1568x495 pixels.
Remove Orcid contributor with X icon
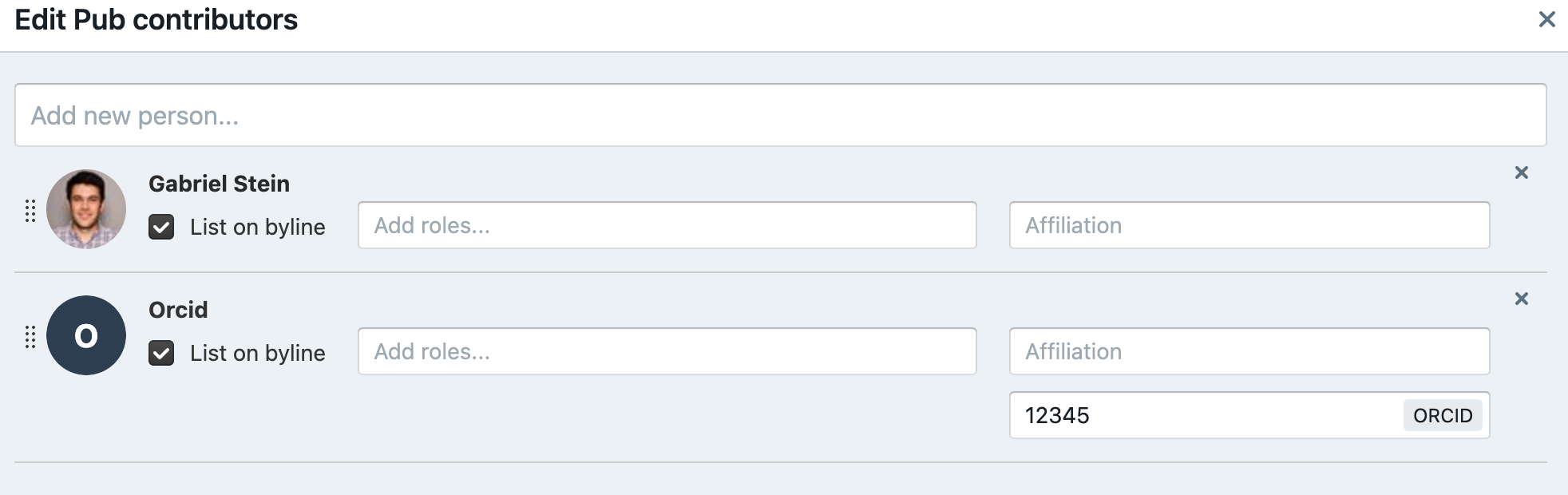[x=1521, y=299]
